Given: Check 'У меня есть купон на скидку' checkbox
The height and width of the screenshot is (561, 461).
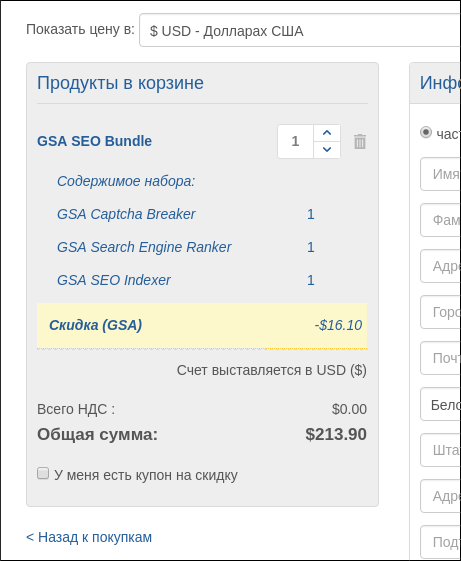Looking at the screenshot, I should tap(43, 473).
